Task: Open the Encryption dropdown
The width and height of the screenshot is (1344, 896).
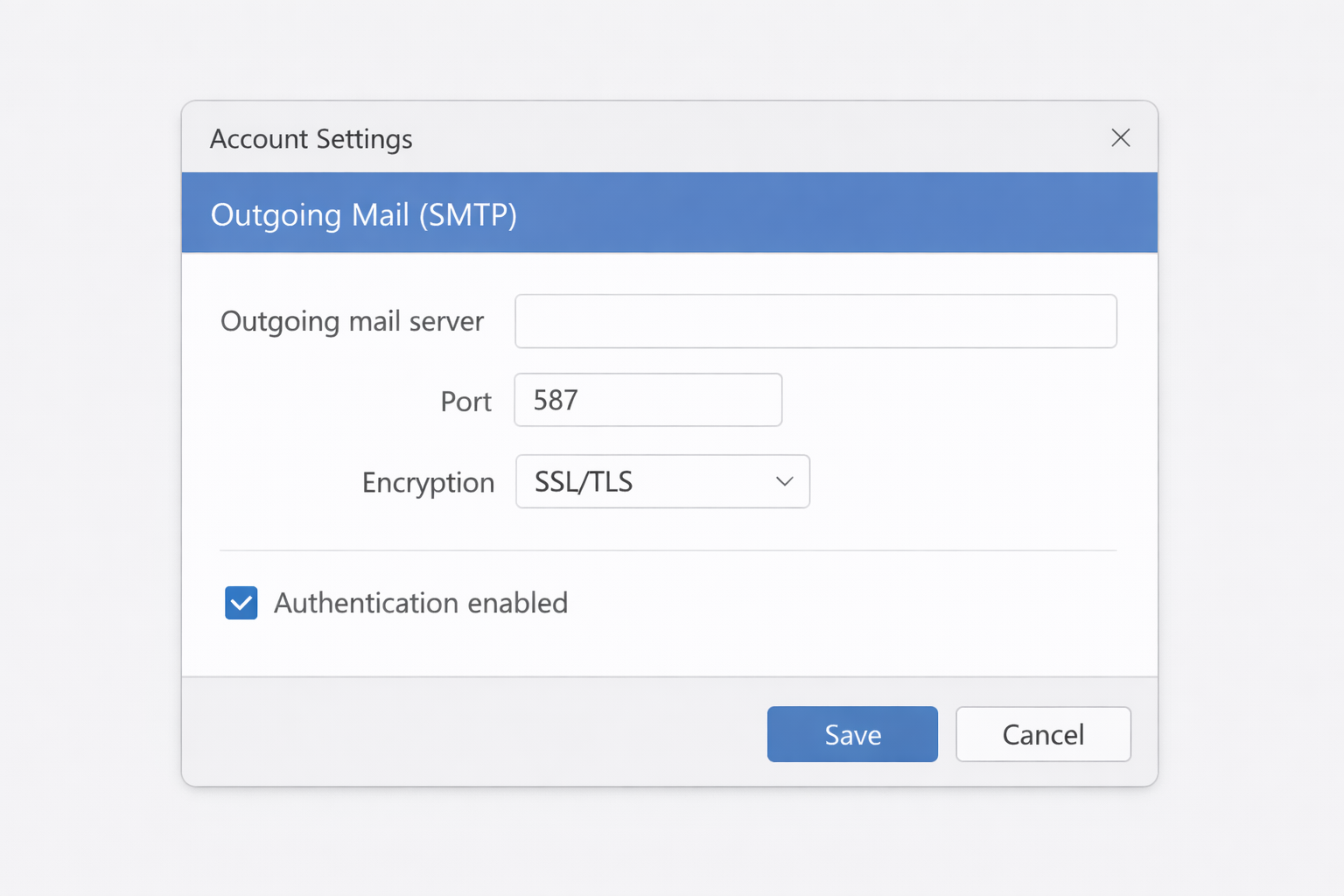Action: (x=661, y=481)
